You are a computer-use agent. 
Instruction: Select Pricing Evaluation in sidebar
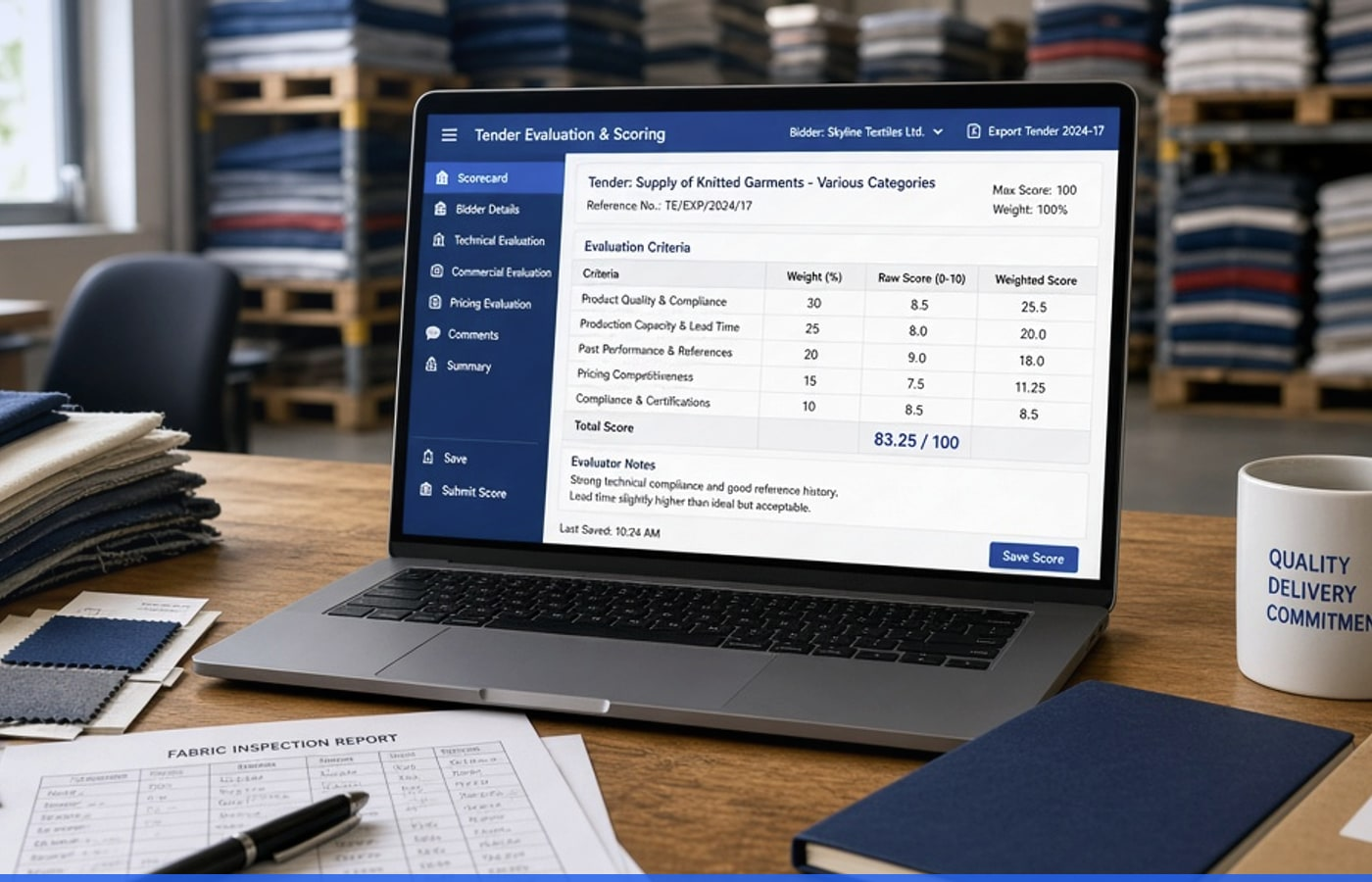(x=488, y=303)
